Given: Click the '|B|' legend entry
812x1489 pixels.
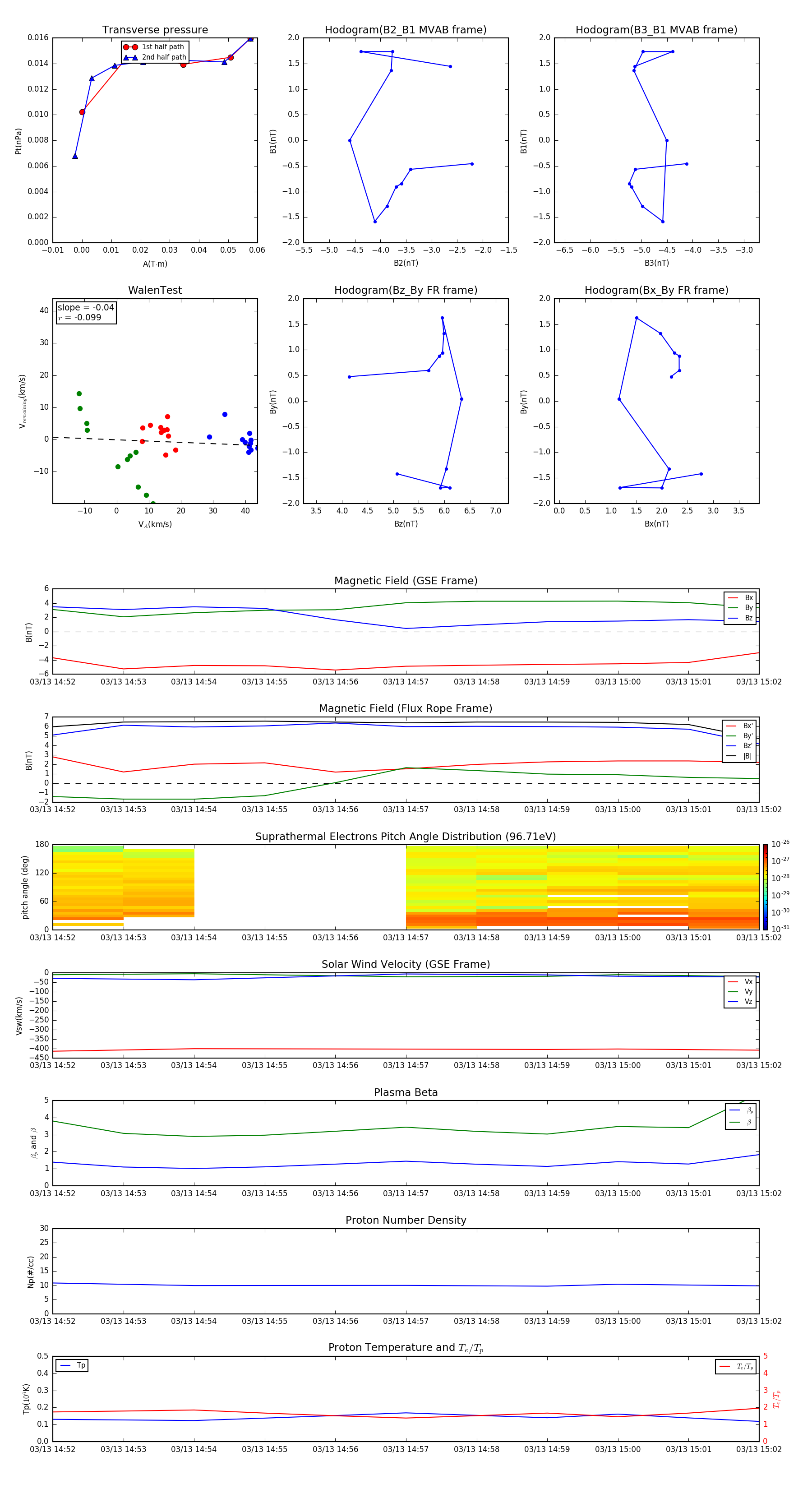Looking at the screenshot, I should pos(739,756).
